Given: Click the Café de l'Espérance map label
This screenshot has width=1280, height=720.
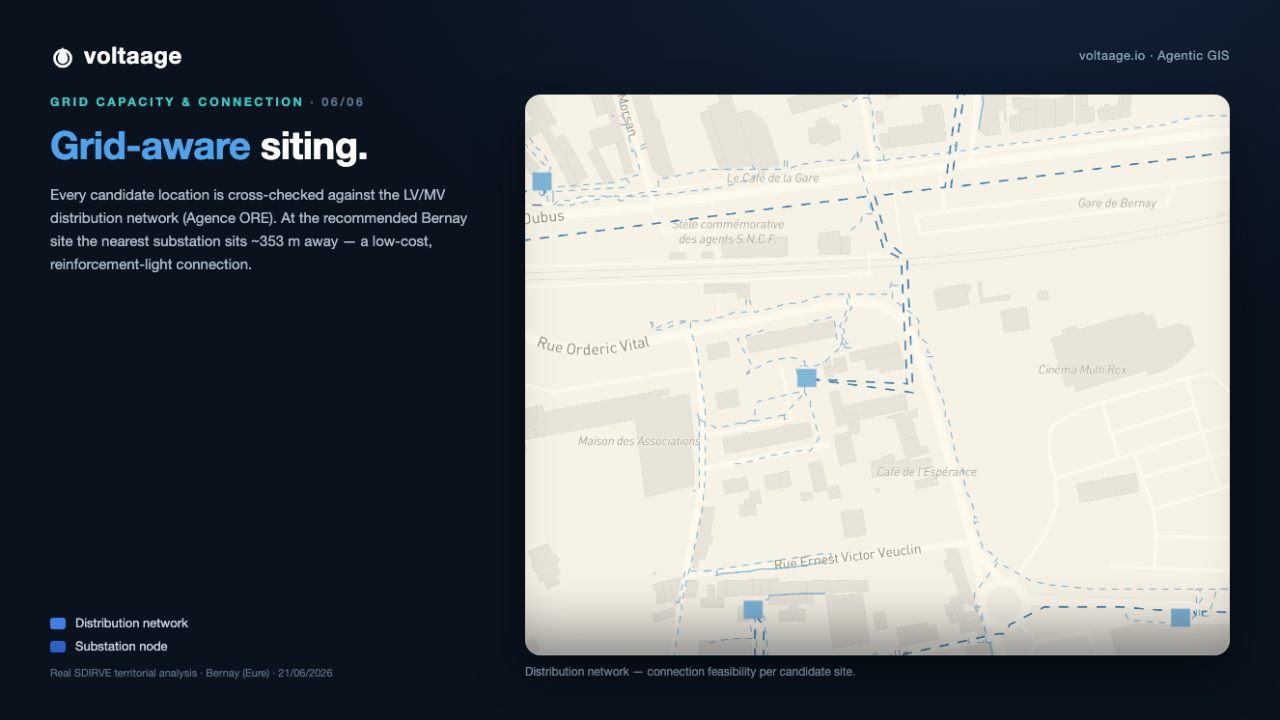Looking at the screenshot, I should pyautogui.click(x=927, y=472).
